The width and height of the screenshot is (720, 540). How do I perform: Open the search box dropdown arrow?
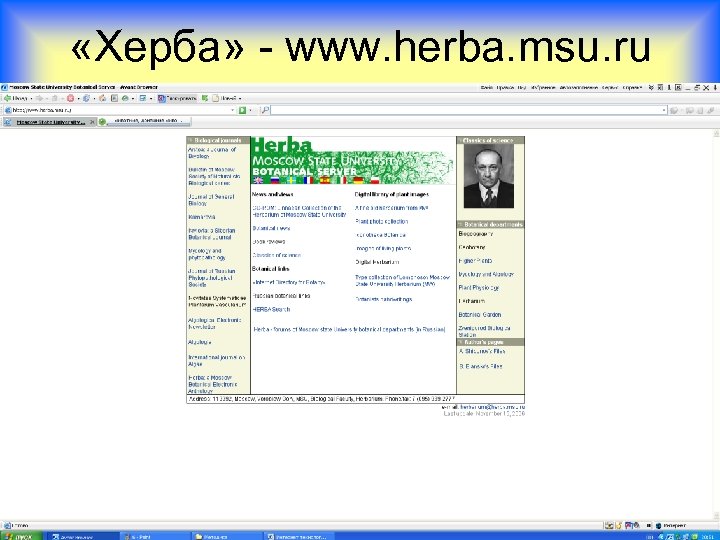(x=664, y=110)
